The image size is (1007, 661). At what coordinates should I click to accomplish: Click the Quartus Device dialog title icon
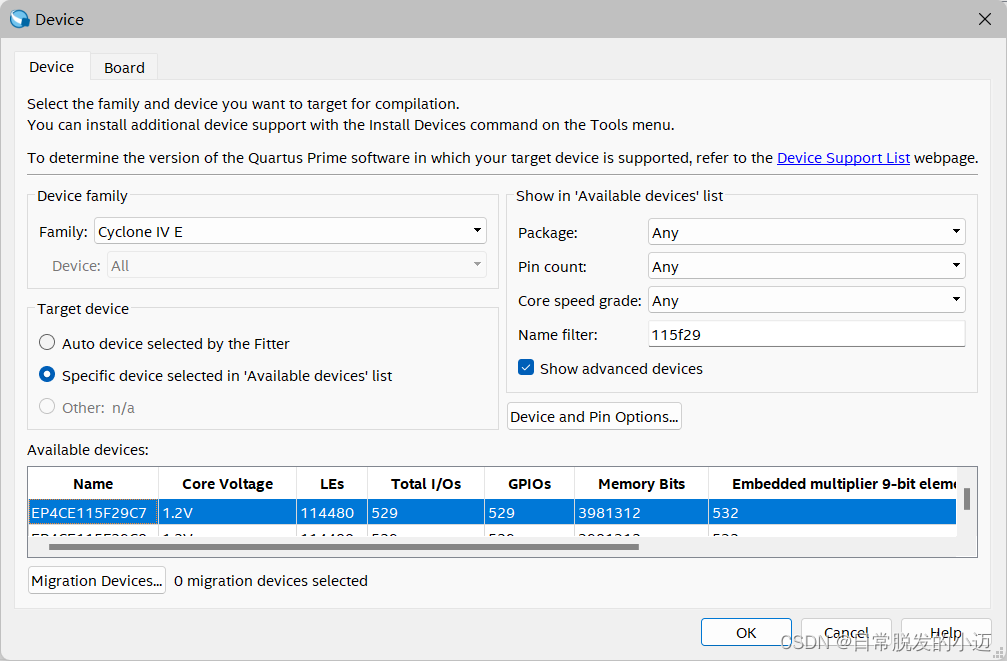pos(20,19)
